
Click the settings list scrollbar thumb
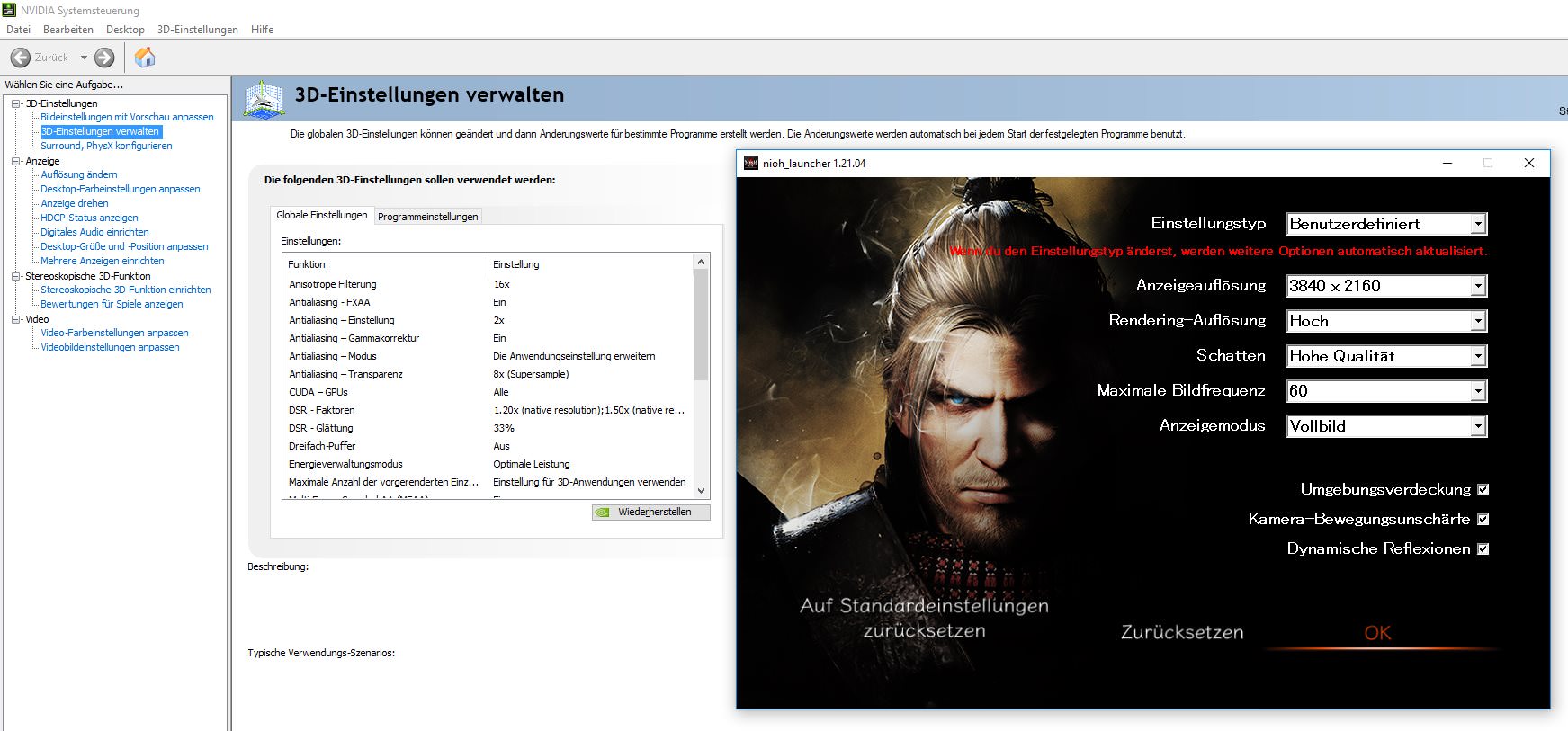click(702, 325)
